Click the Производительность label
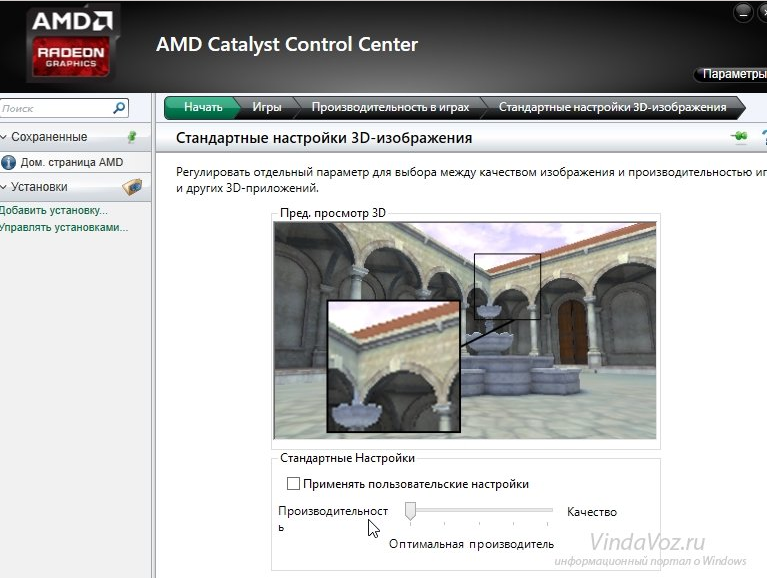Image resolution: width=767 pixels, height=578 pixels. point(333,518)
